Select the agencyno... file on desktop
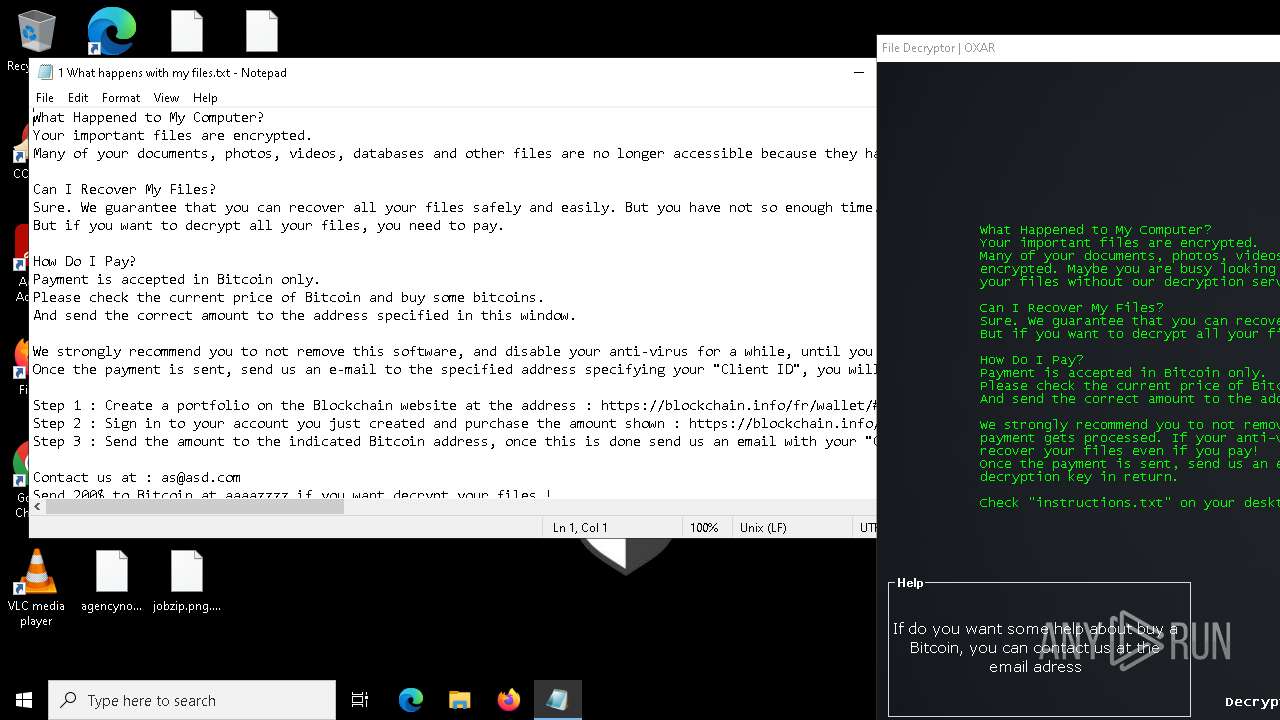The image size is (1280, 720). pos(112,581)
